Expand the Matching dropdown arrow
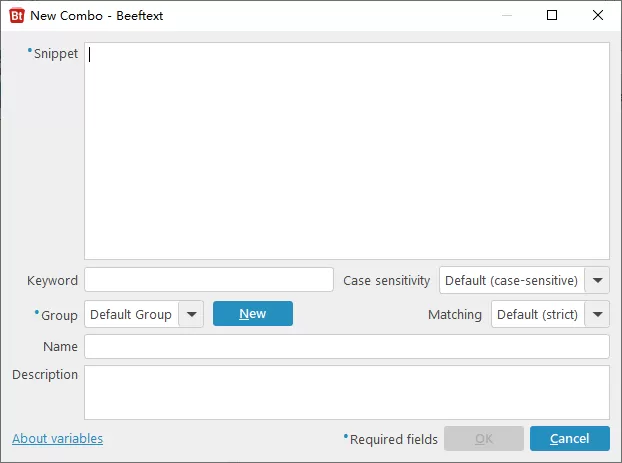622x463 pixels. pyautogui.click(x=597, y=314)
